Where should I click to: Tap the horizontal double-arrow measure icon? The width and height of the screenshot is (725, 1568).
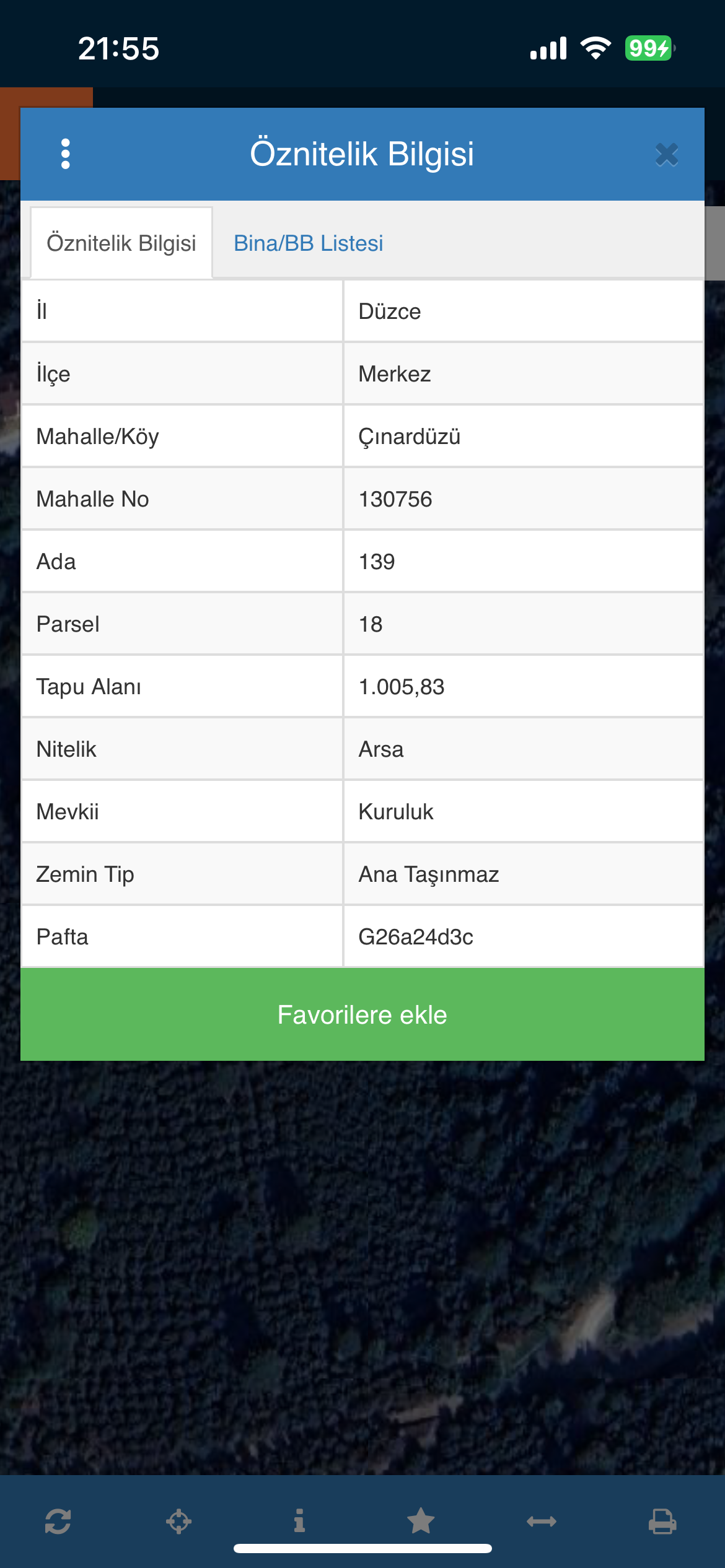pos(542,1521)
